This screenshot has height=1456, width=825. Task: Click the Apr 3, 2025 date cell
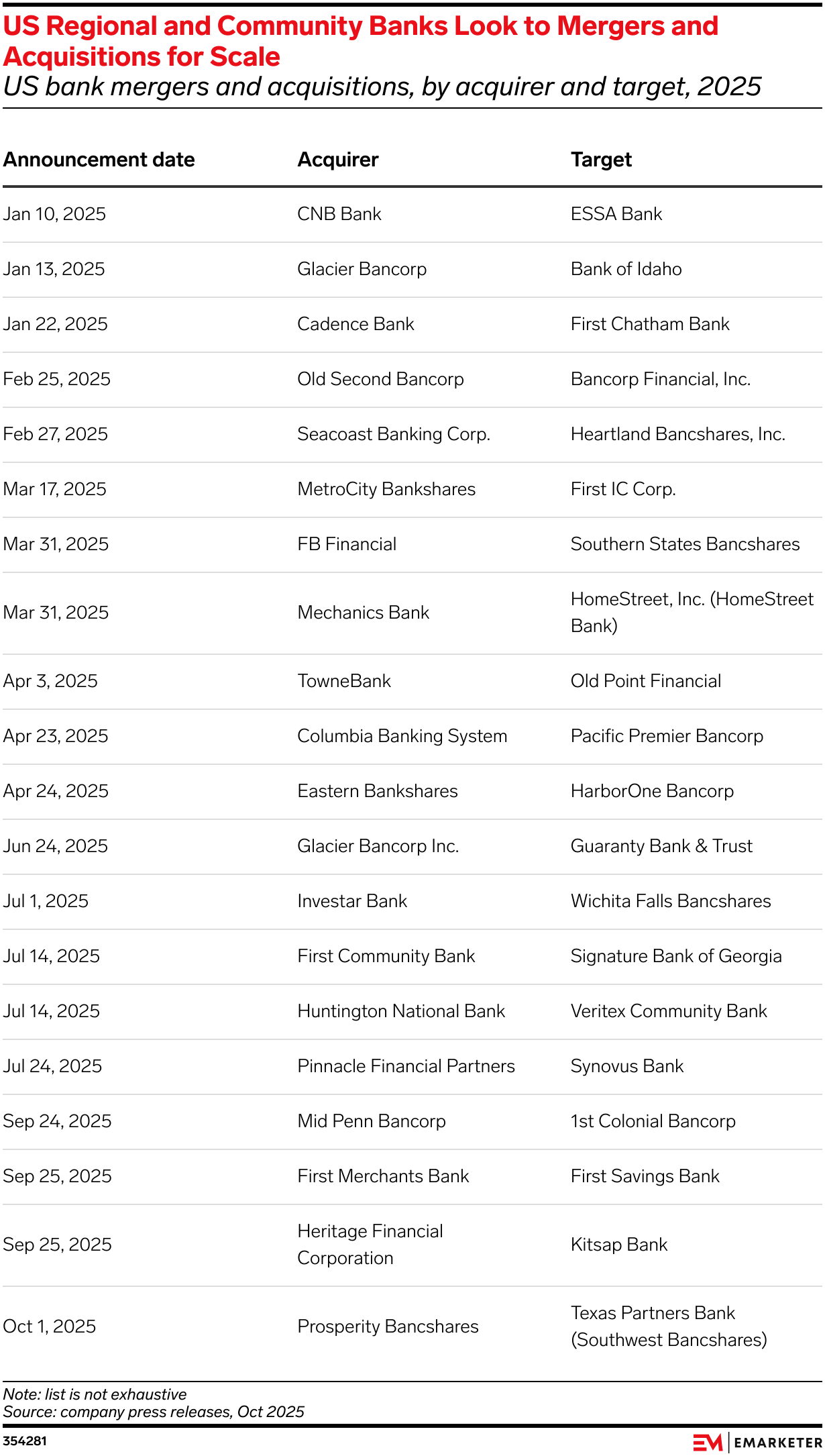click(x=50, y=681)
